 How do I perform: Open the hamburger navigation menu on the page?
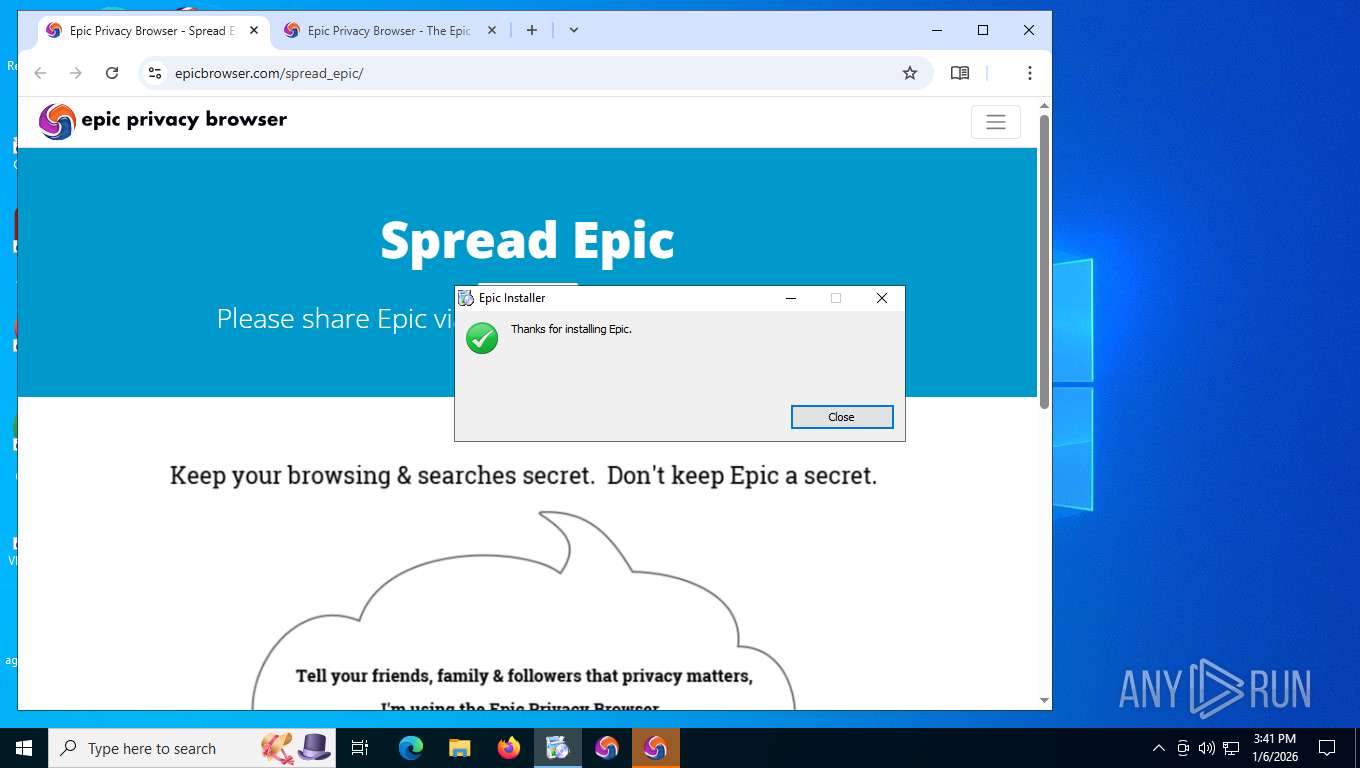pos(996,122)
